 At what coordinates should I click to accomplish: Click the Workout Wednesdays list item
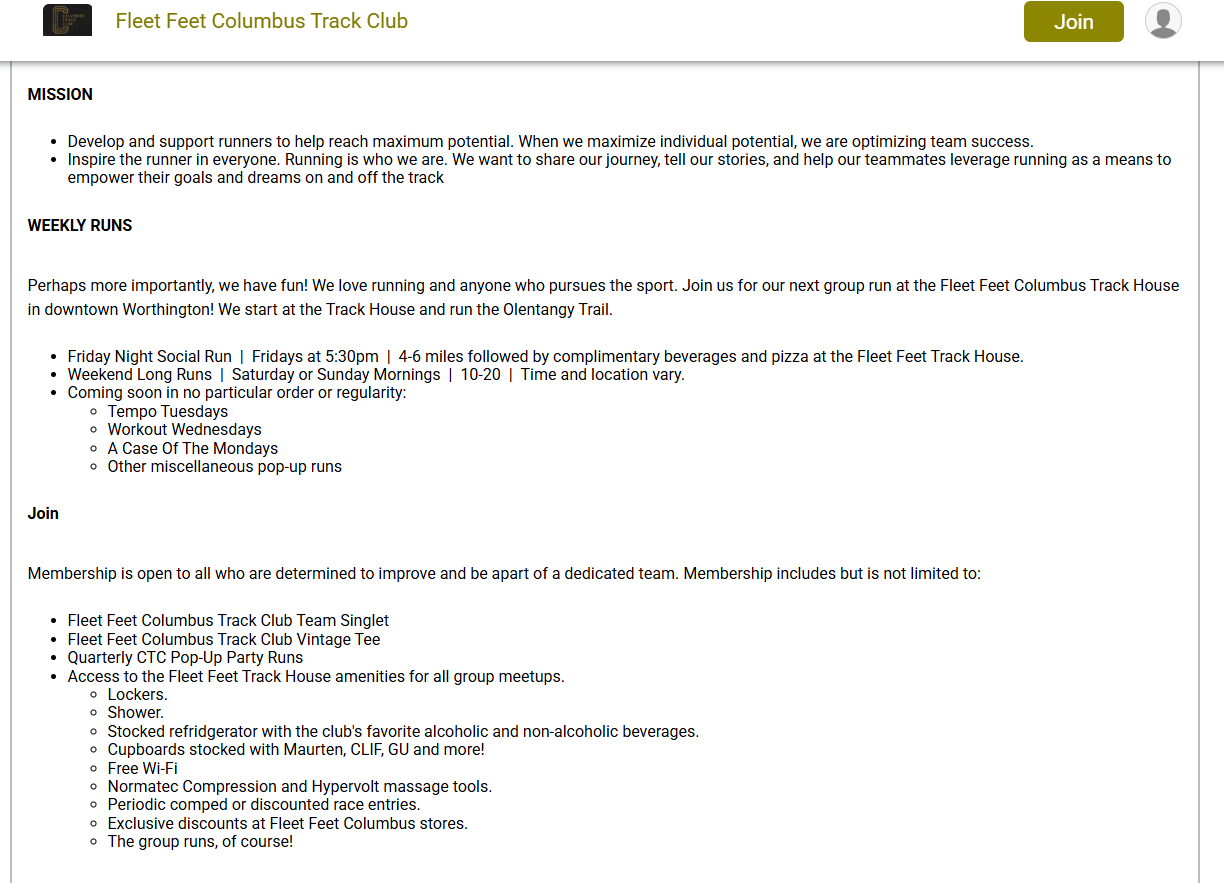[185, 429]
